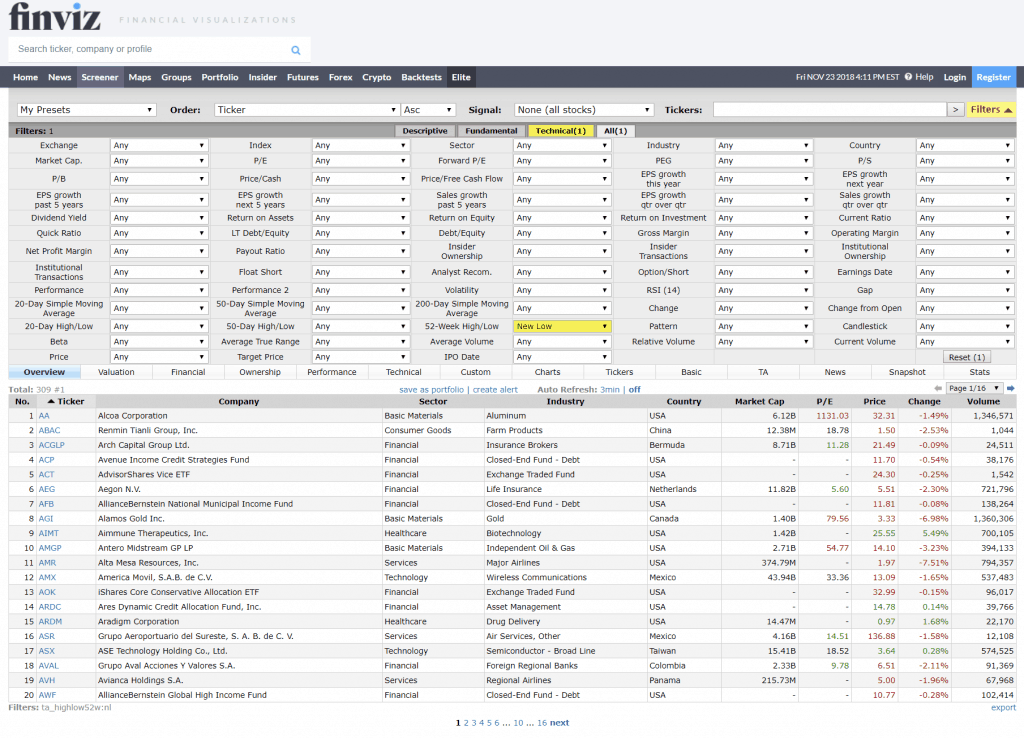Screen dimensions: 1024x738
Task: Sort by Volume column header
Action: [x=984, y=402]
